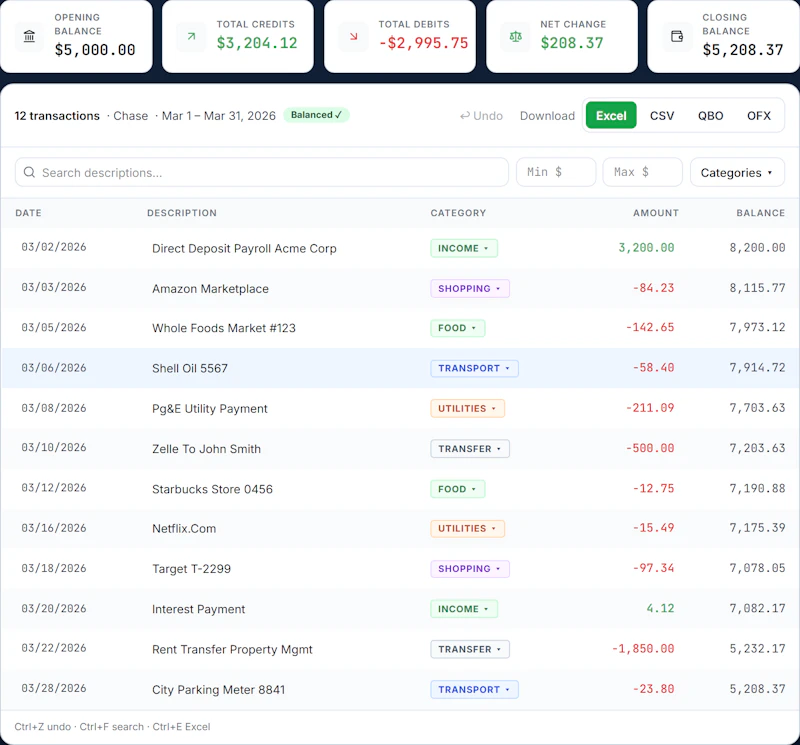Select description Target T-2299
Viewport: 800px width, 745px height.
tap(191, 569)
